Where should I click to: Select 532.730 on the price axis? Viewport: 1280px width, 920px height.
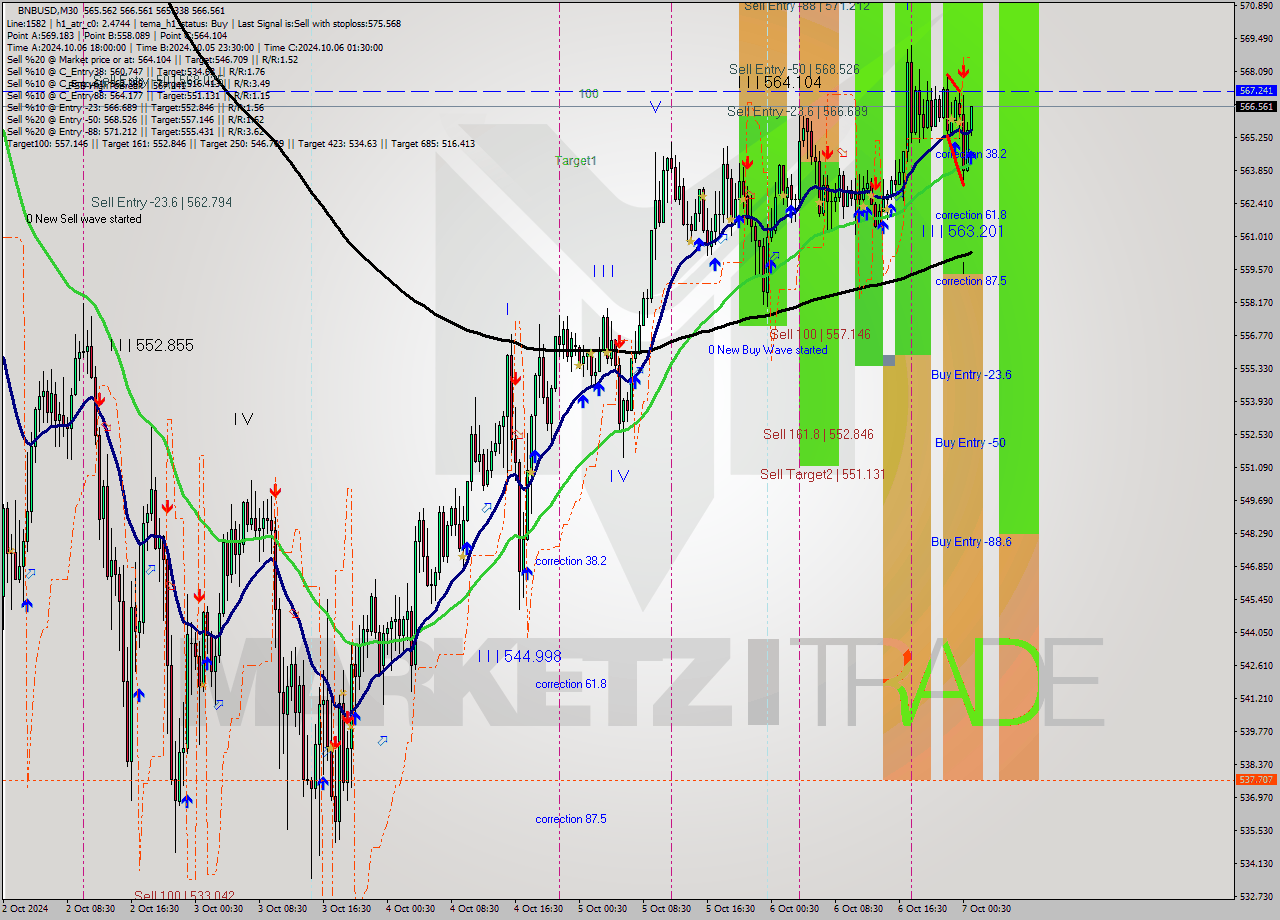(x=1256, y=896)
